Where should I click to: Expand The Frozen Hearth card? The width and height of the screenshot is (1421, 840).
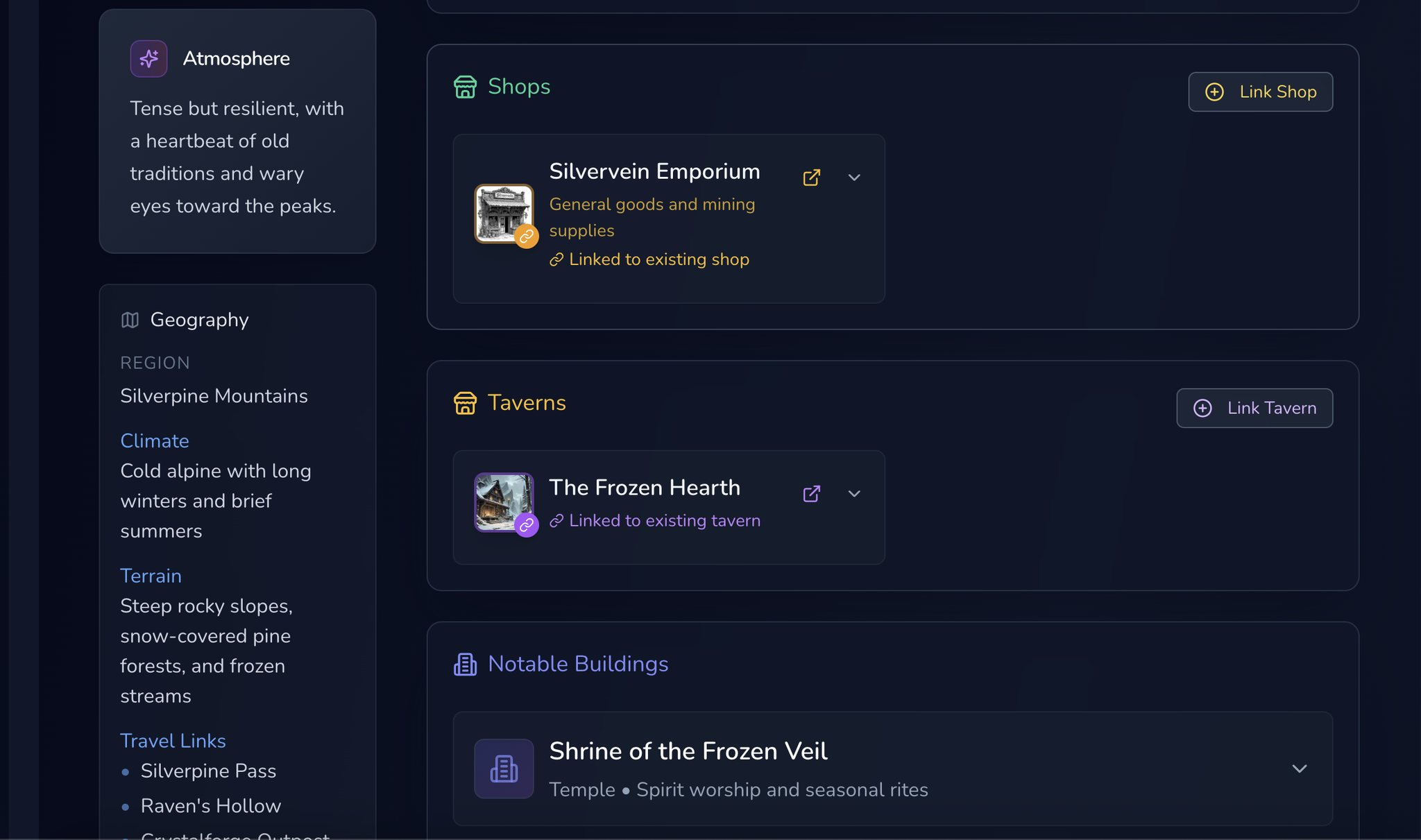tap(854, 494)
